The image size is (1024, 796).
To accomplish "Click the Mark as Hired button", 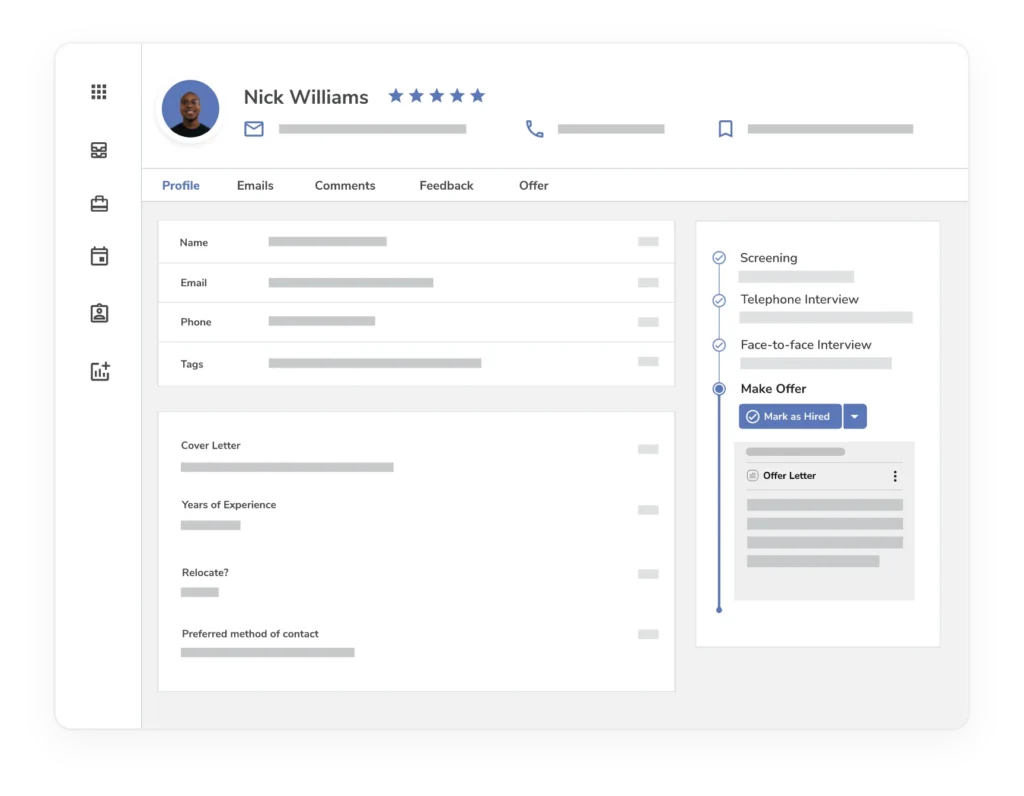I will [x=790, y=417].
